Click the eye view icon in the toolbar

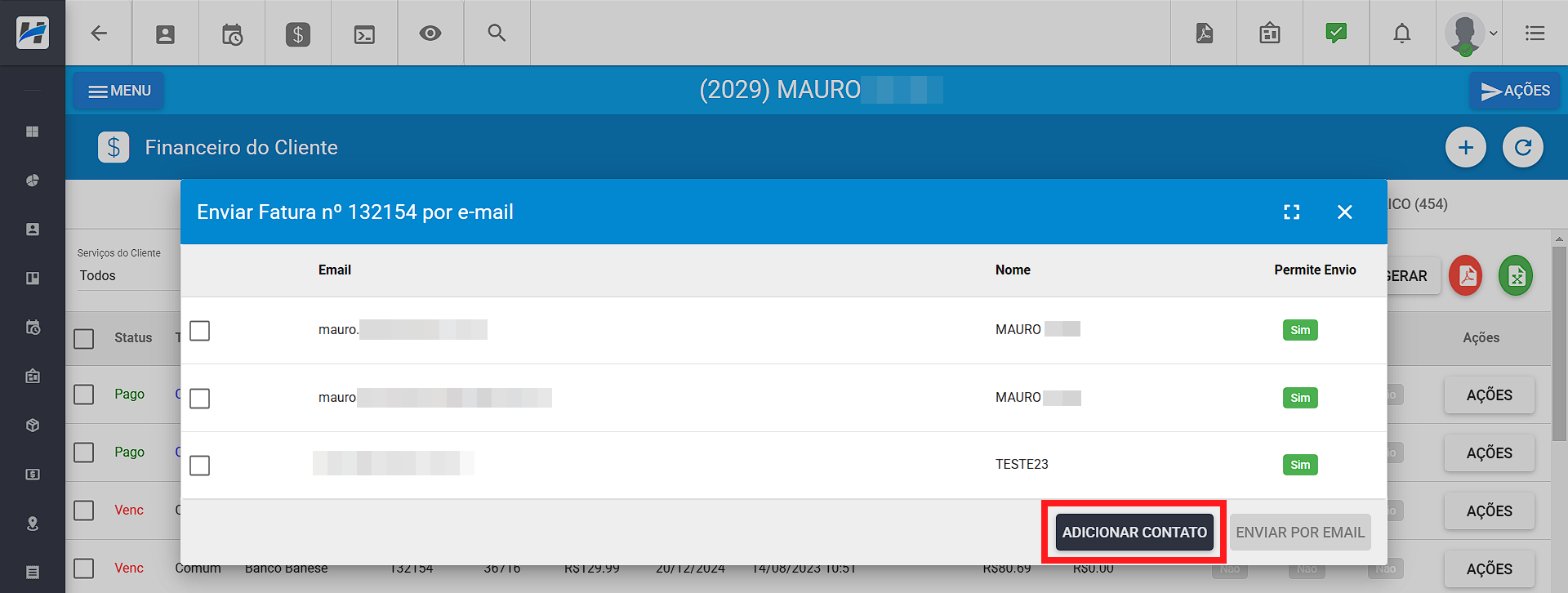coord(430,33)
